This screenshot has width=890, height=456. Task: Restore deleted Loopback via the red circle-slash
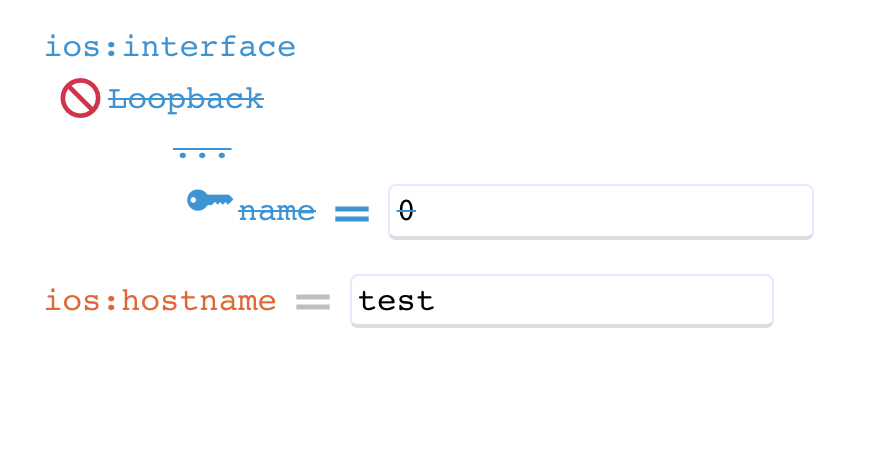tap(81, 98)
